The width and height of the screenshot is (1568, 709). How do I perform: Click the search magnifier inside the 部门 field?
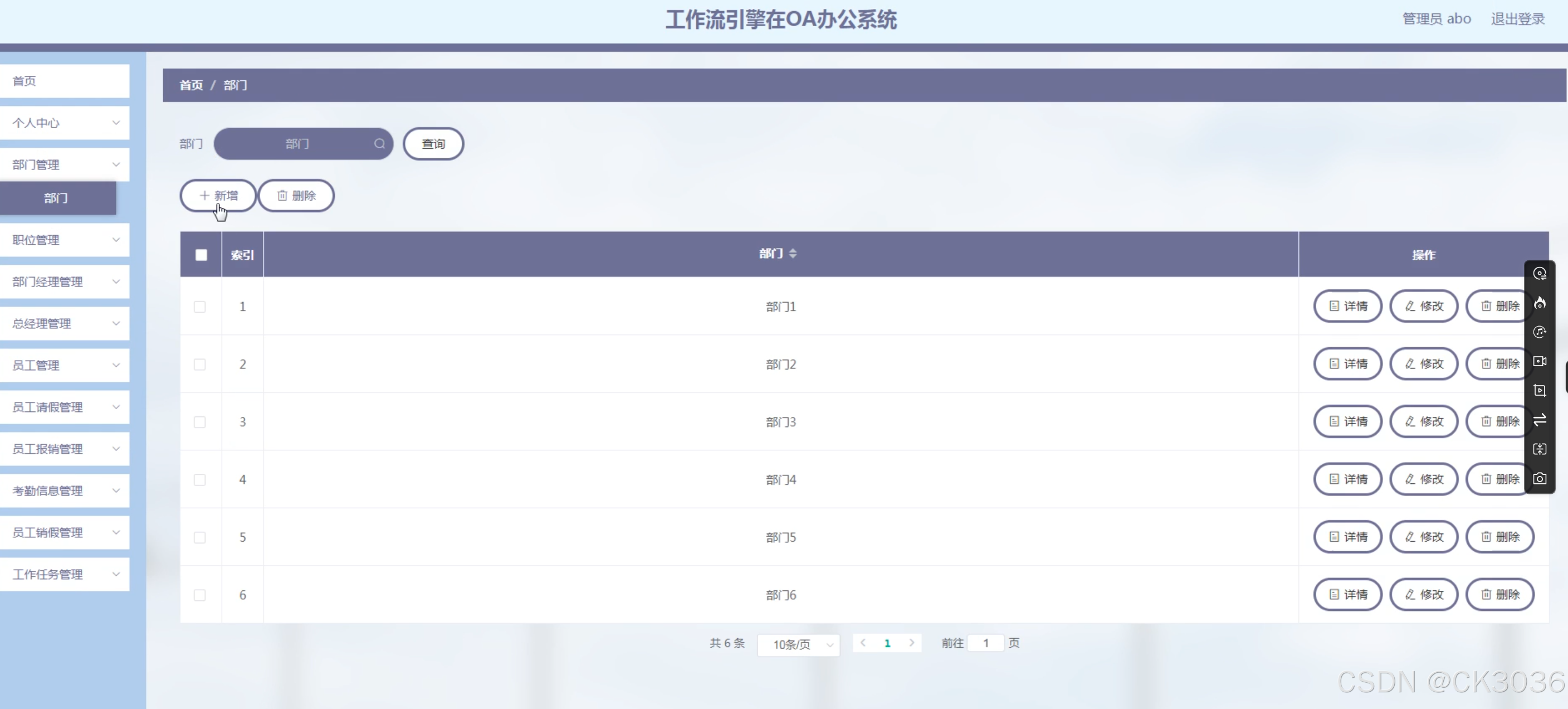[379, 144]
